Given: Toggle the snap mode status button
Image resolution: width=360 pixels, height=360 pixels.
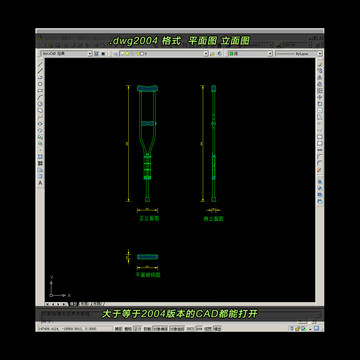Looking at the screenshot, I should (x=118, y=328).
